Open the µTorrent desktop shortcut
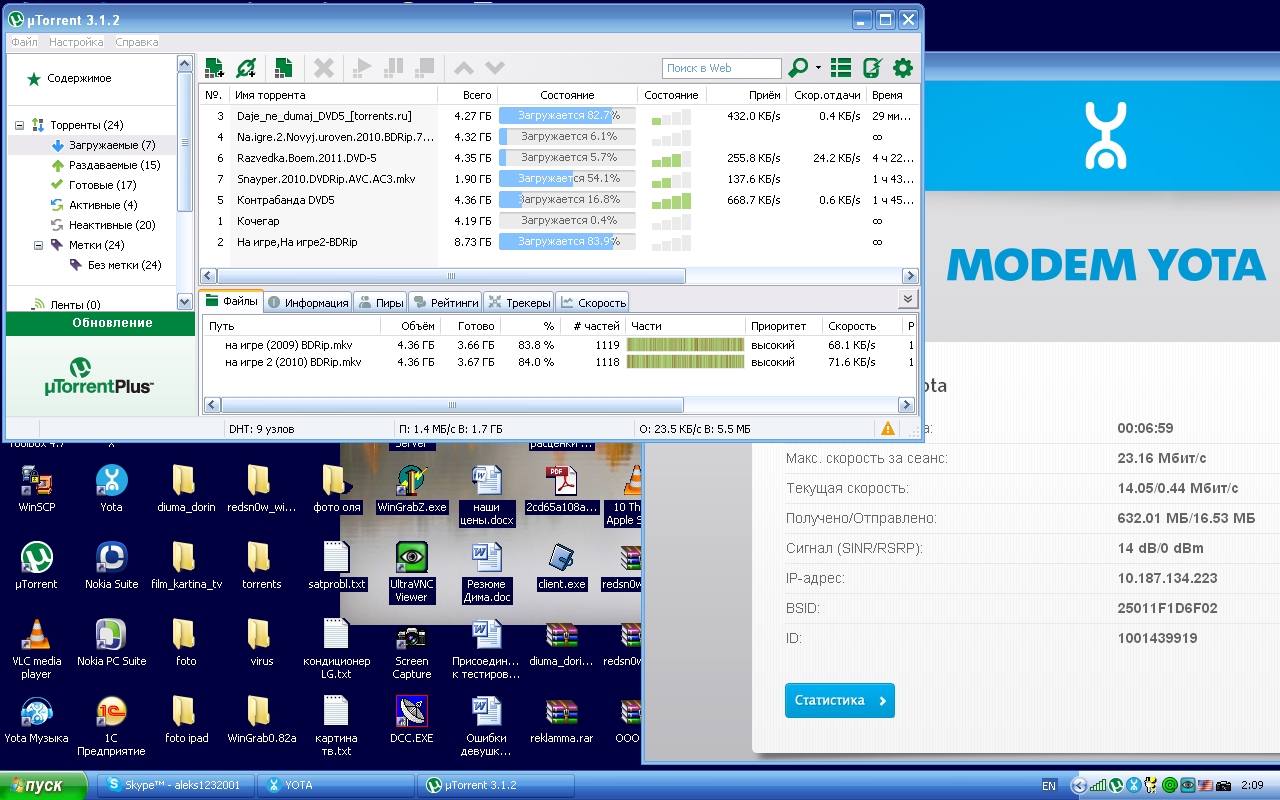Screen dimensions: 1280x800 (x=37, y=566)
